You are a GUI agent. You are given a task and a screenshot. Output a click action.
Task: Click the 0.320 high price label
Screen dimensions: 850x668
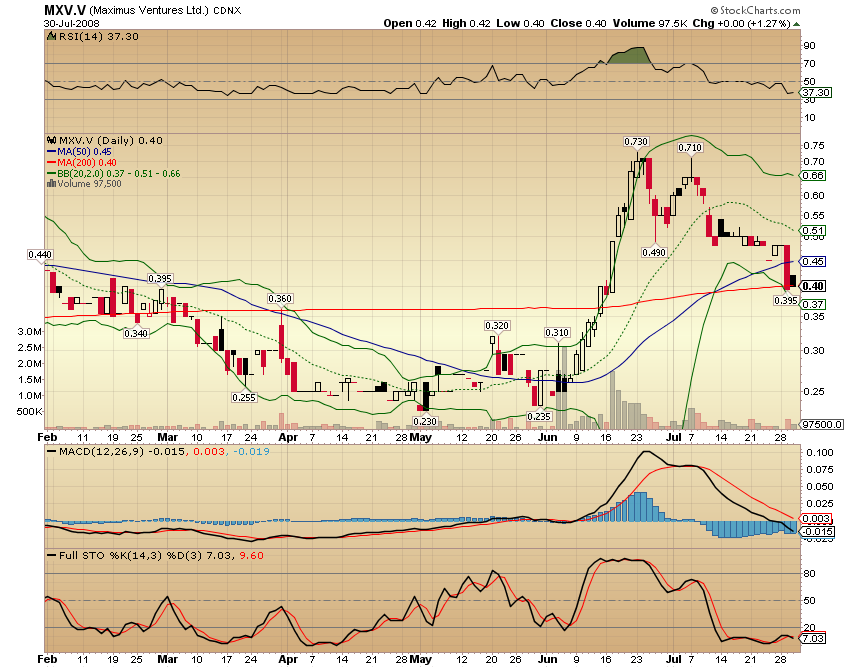[497, 325]
